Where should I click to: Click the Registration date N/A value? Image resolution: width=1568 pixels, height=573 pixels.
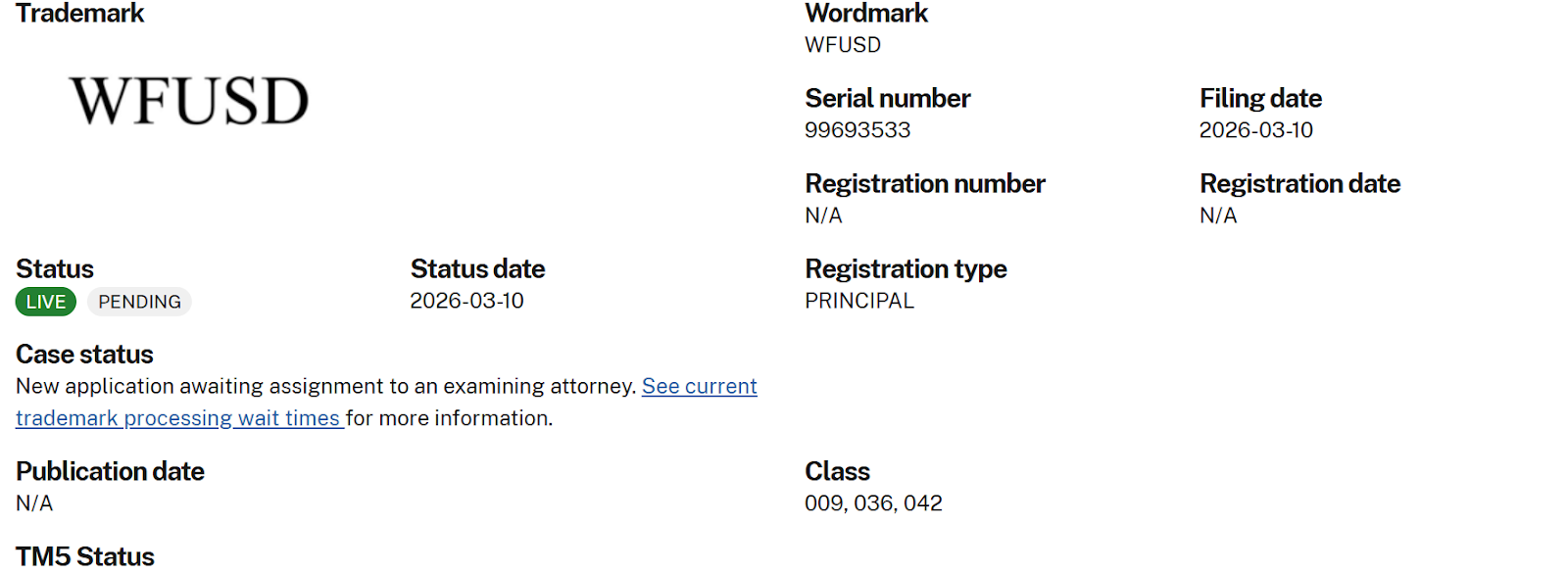click(1218, 215)
